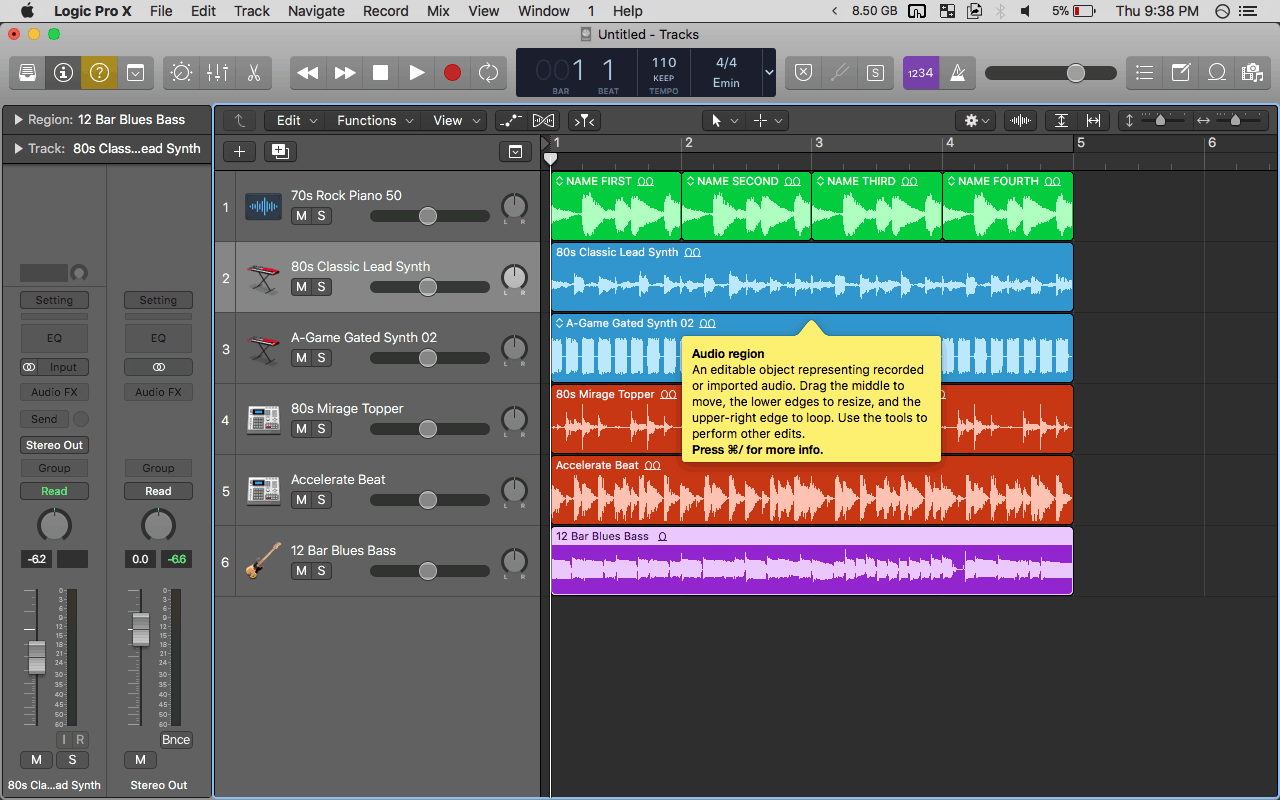
Task: Open the Mix menu in menu bar
Action: click(x=438, y=11)
